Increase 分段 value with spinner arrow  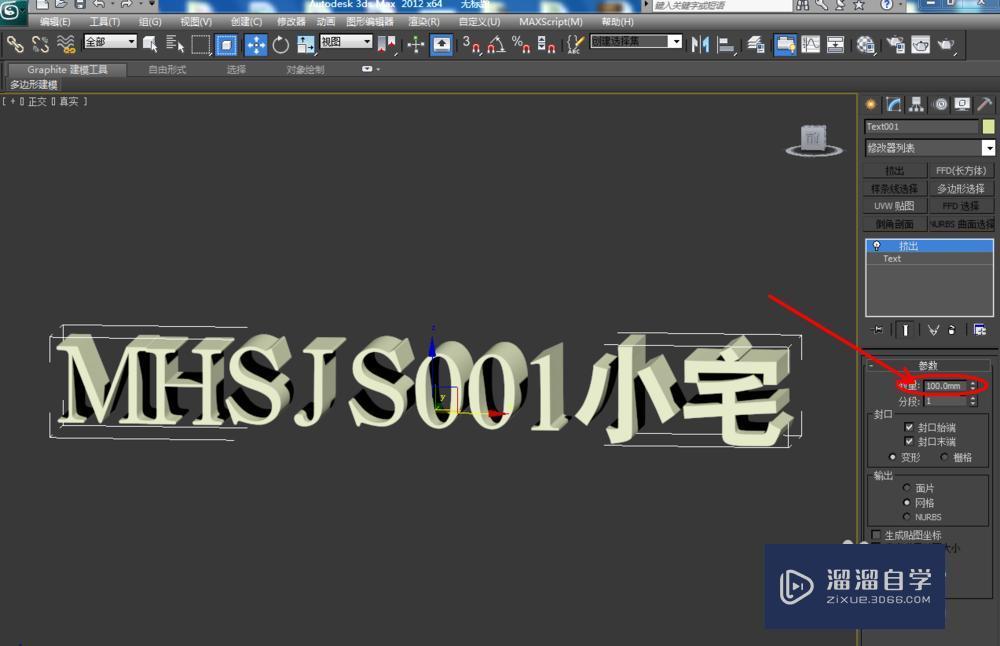975,398
